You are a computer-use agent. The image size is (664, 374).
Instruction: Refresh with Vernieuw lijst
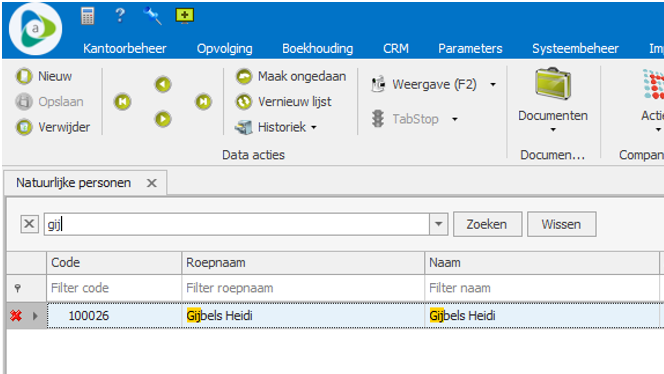pos(284,102)
